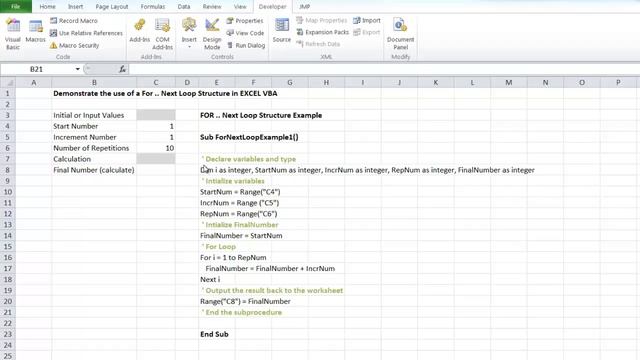Click the Select All corner button
Screen dimensions: 640x360
8,82
